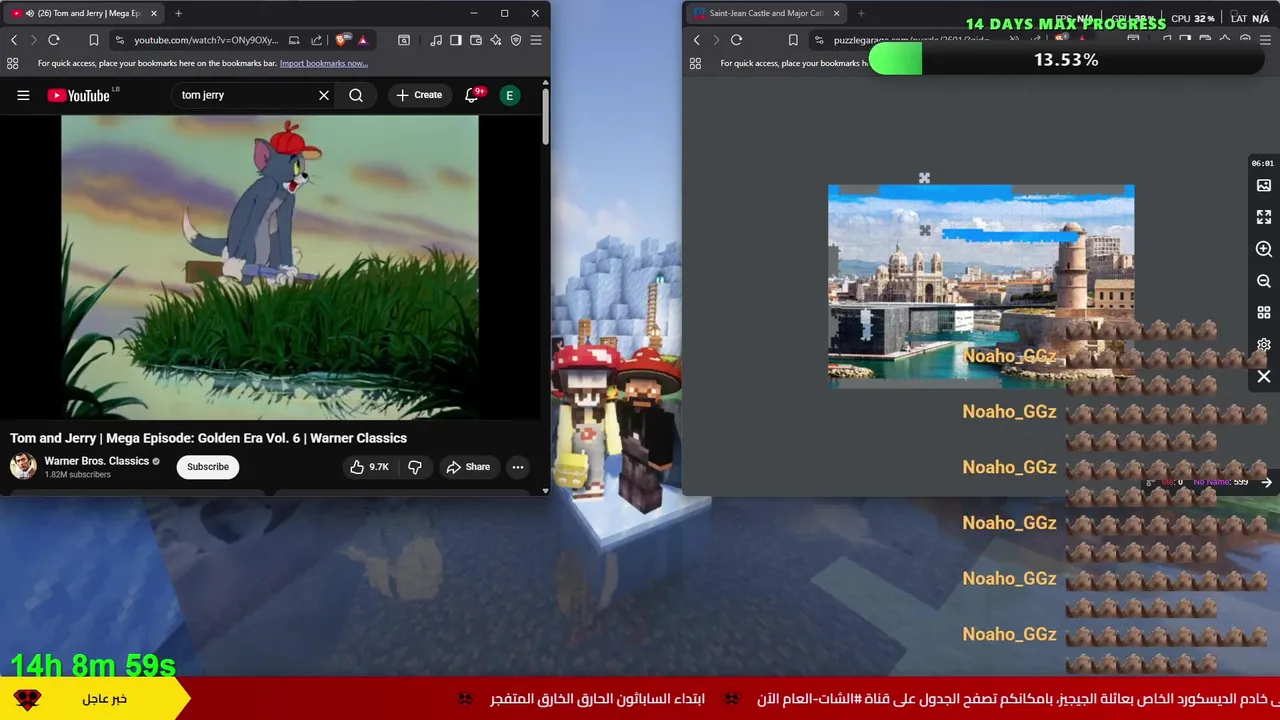Screen dimensions: 1280x720
Task: Open Warner Bros. Classics channel name
Action: 97,461
